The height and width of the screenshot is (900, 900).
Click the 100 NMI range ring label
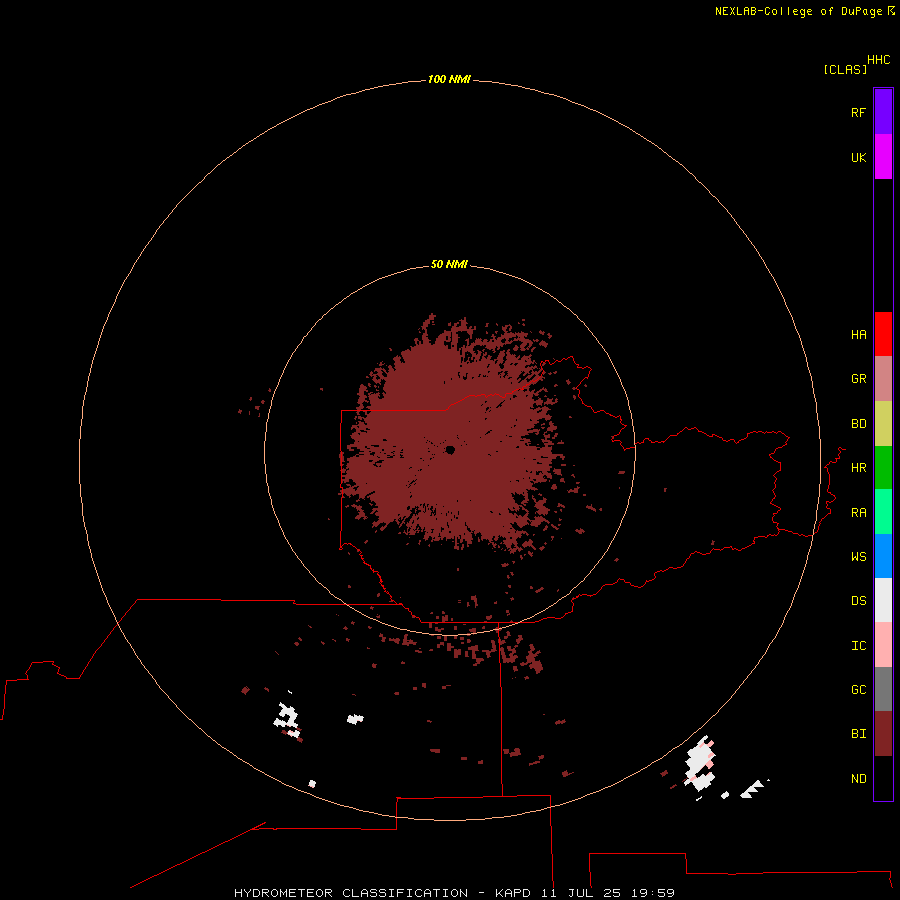pyautogui.click(x=449, y=79)
